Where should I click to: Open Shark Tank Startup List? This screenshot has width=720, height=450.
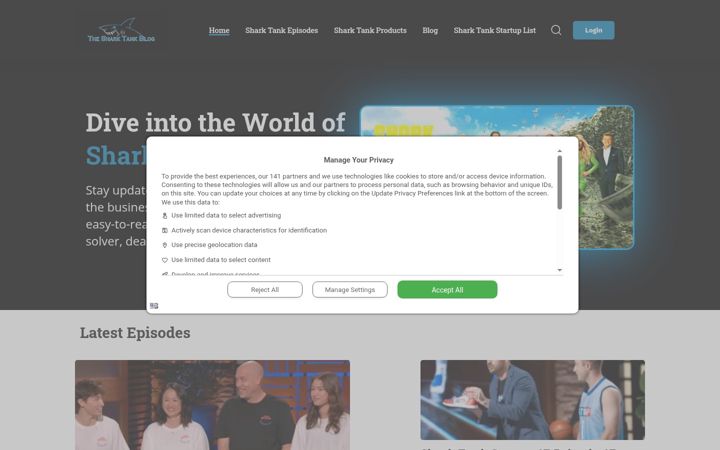[x=495, y=30]
